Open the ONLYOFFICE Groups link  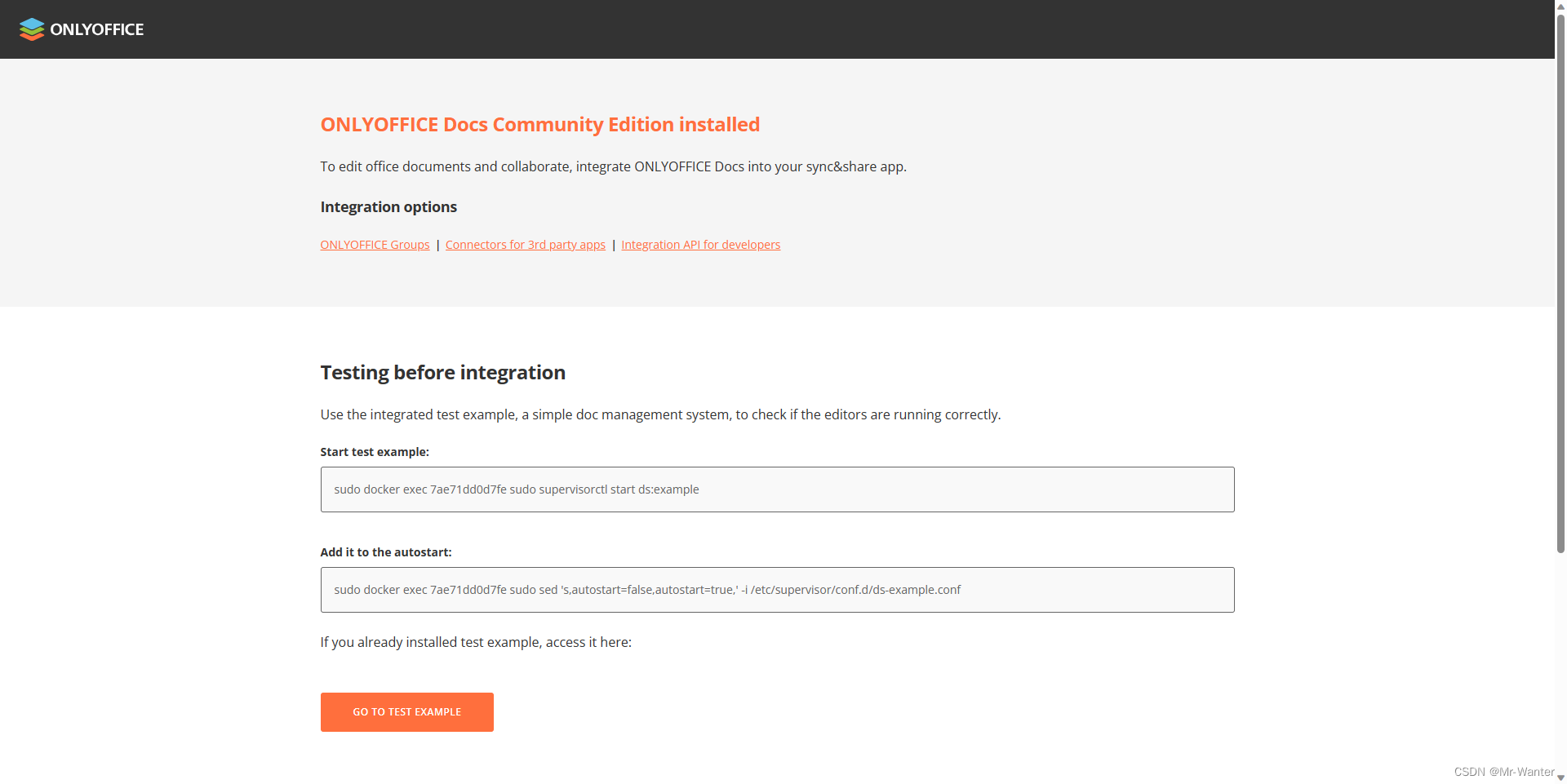tap(374, 245)
